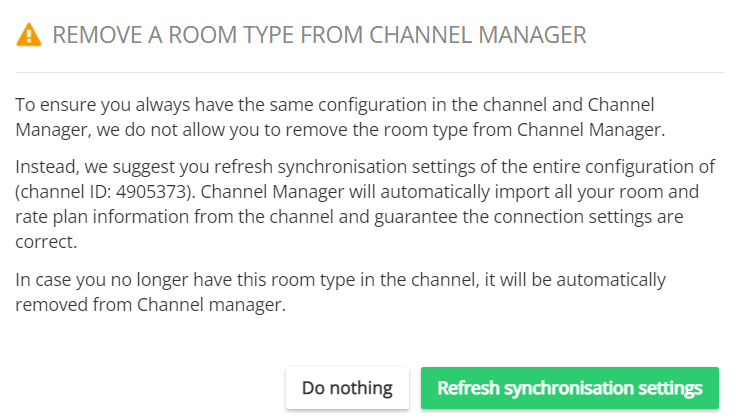Click the phrase "removed from Channel manager."
This screenshot has width=736, height=420.
tap(150, 305)
